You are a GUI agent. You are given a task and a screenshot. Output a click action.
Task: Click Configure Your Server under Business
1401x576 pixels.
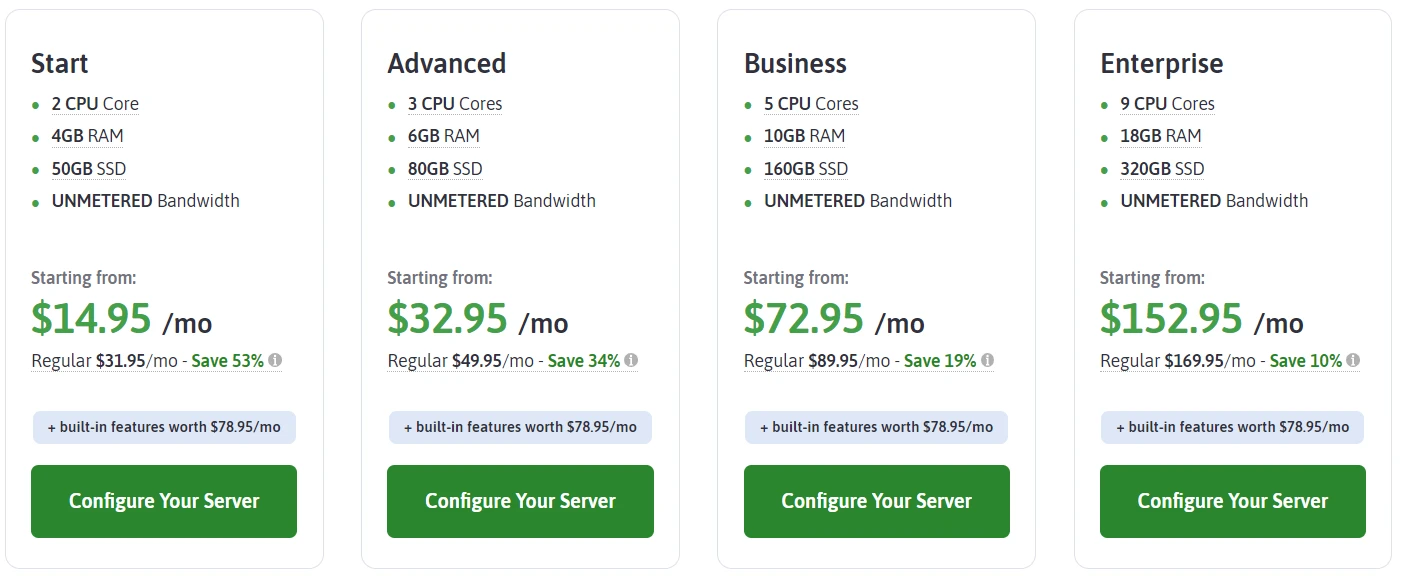tap(876, 501)
